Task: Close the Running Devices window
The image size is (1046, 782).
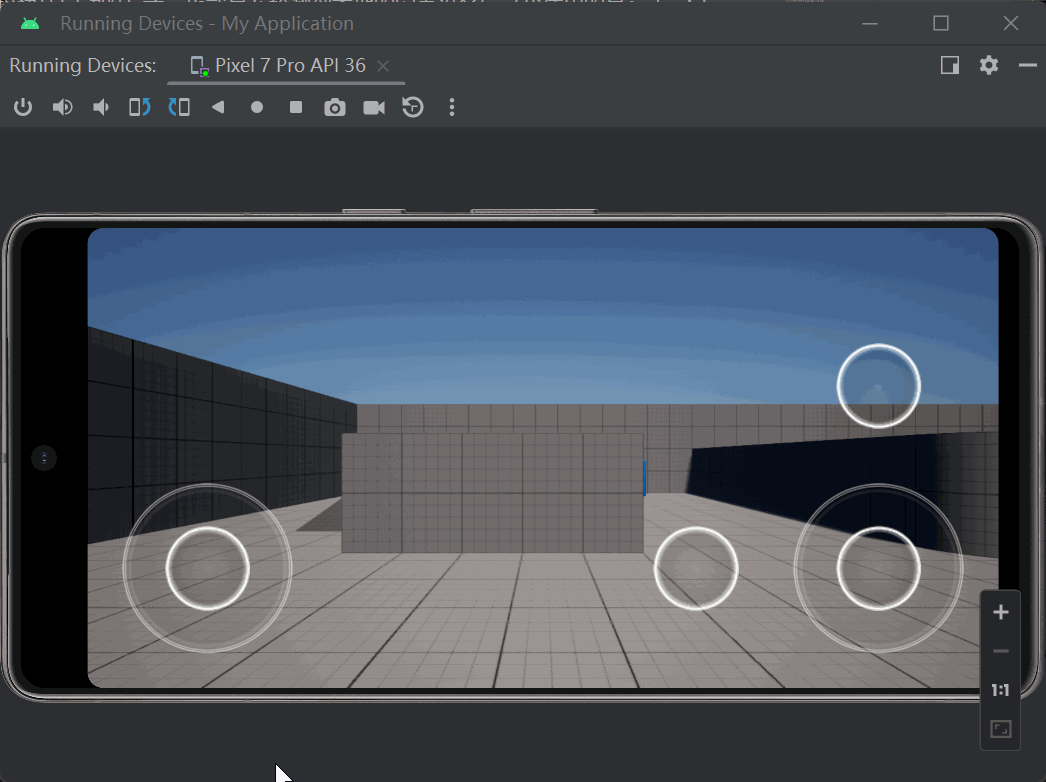Action: pos(1011,23)
